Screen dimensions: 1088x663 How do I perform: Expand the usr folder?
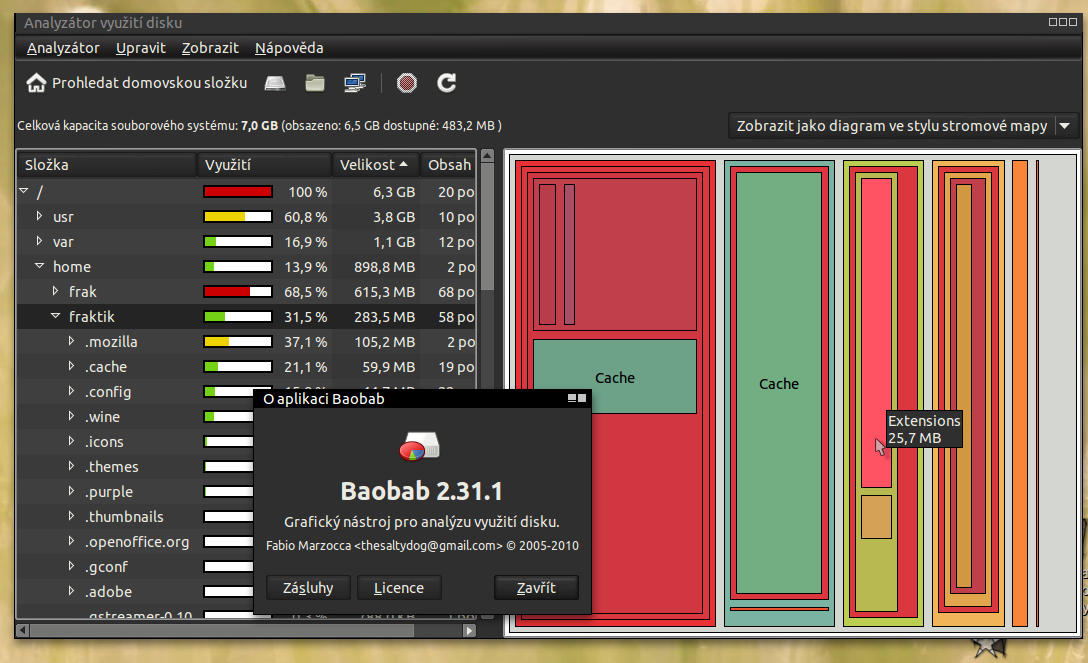(40, 216)
